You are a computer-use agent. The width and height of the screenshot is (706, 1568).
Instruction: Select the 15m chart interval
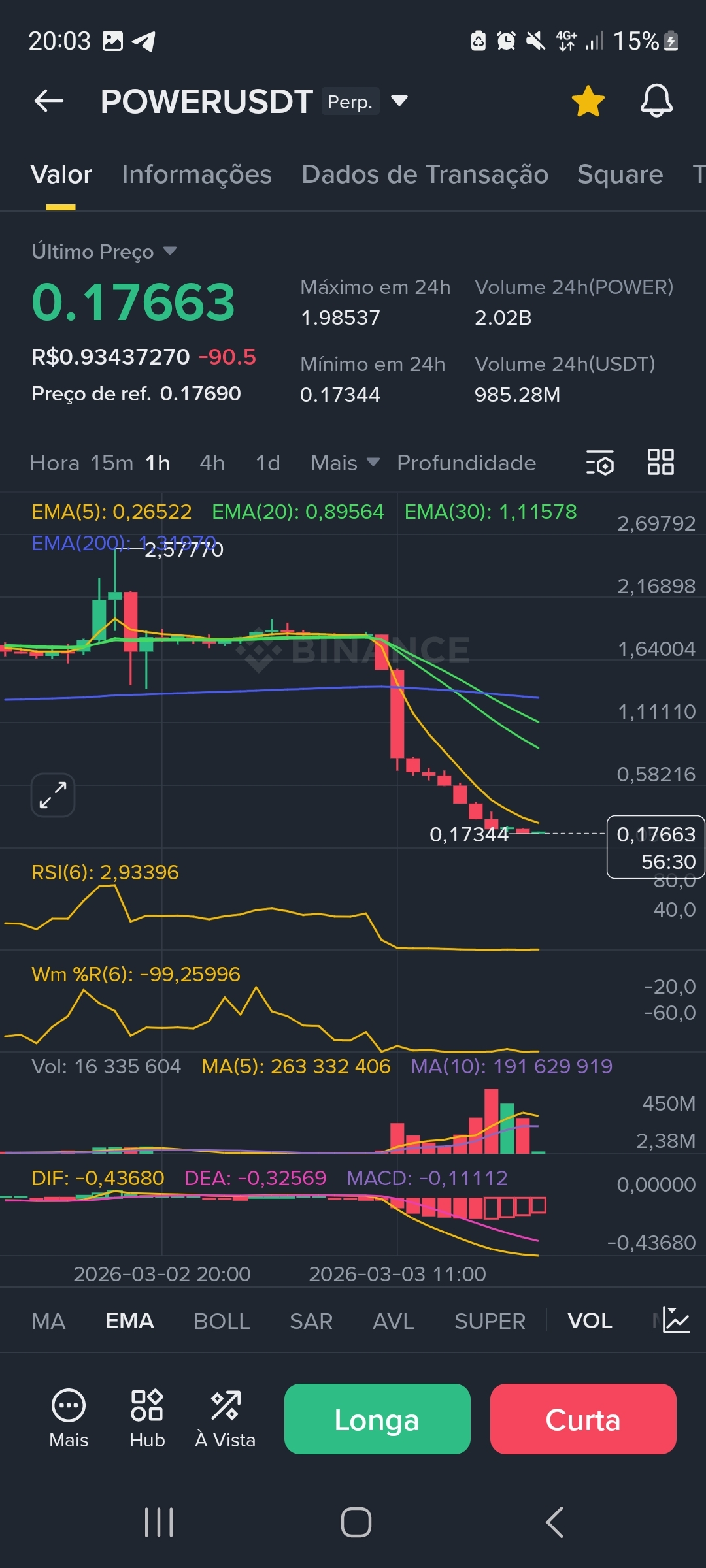pyautogui.click(x=112, y=463)
